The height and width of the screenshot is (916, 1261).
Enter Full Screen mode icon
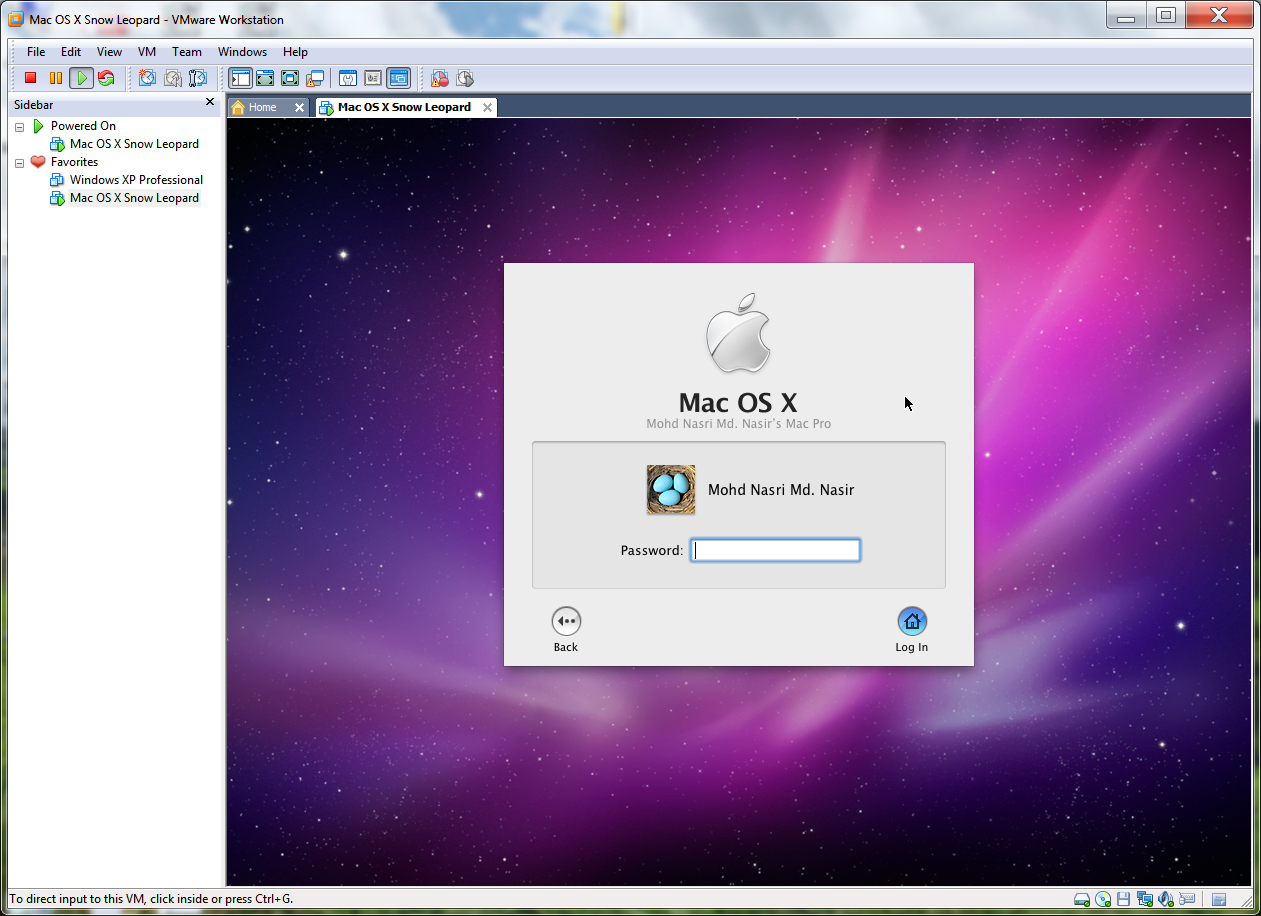(290, 78)
